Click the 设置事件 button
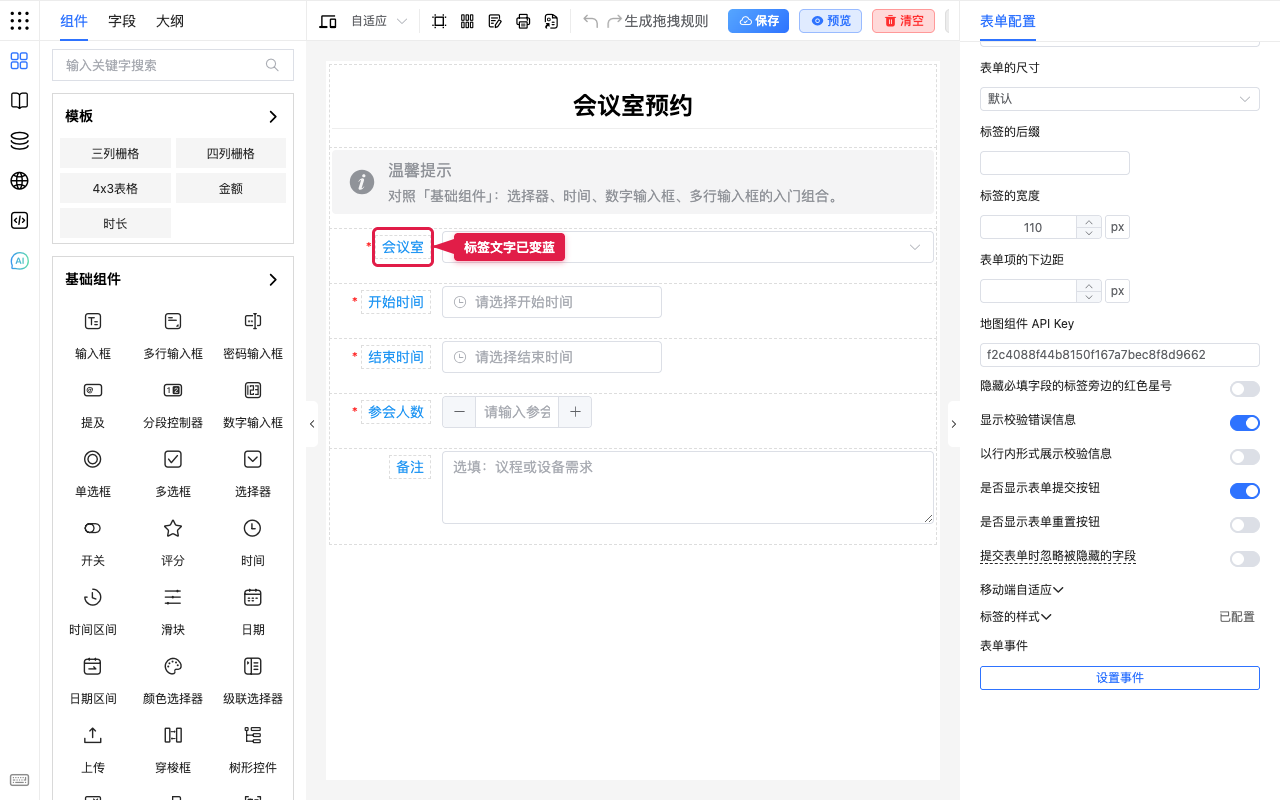Screen dimensions: 1280x800 pyautogui.click(x=1120, y=678)
